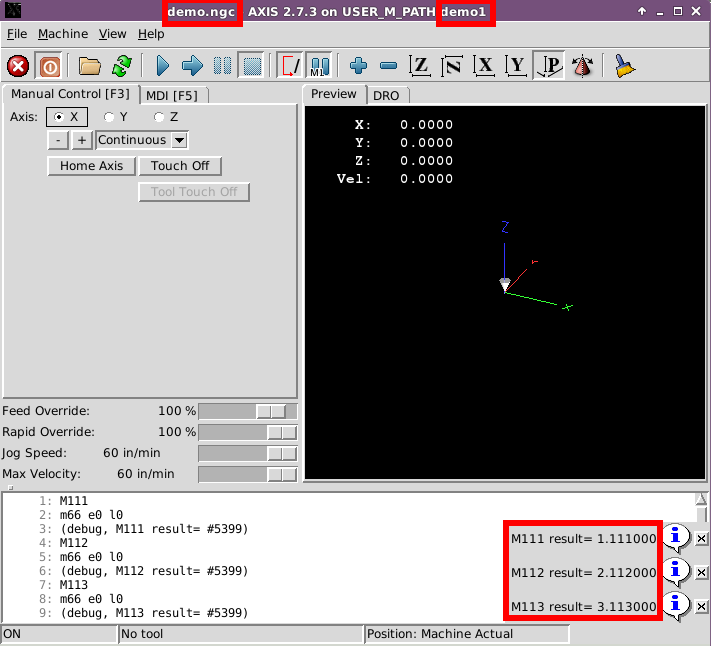Select the Z axis radio button

[x=166, y=117]
